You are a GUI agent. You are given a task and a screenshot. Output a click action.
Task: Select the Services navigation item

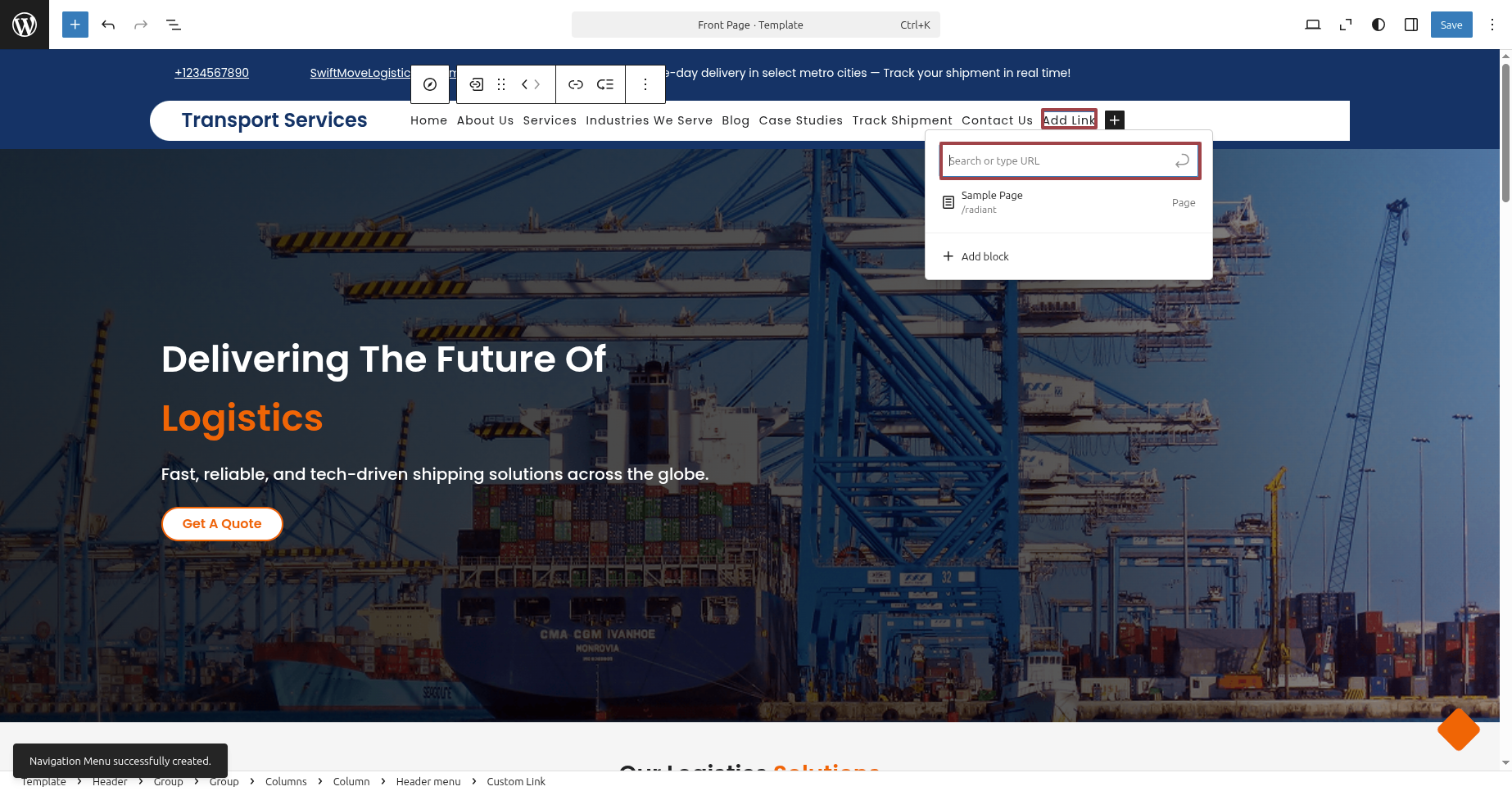tap(550, 120)
